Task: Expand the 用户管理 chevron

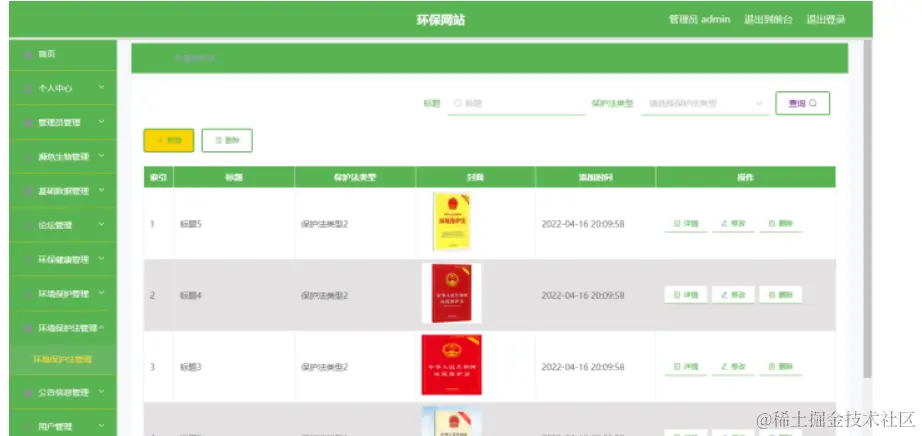Action: [x=101, y=426]
